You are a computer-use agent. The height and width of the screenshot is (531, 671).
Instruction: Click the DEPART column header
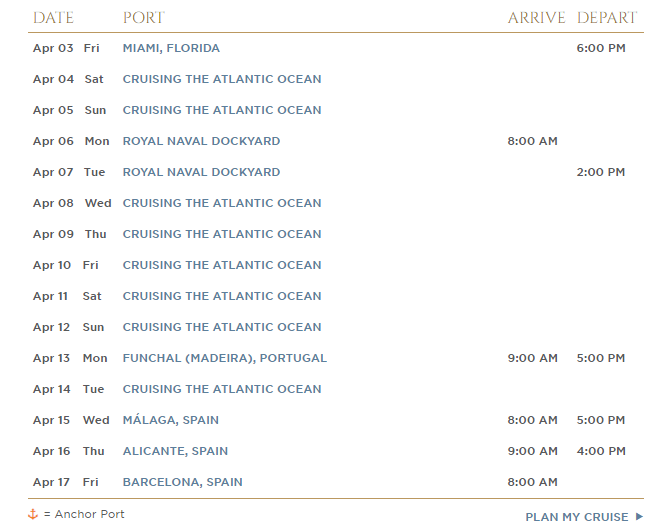(x=607, y=18)
